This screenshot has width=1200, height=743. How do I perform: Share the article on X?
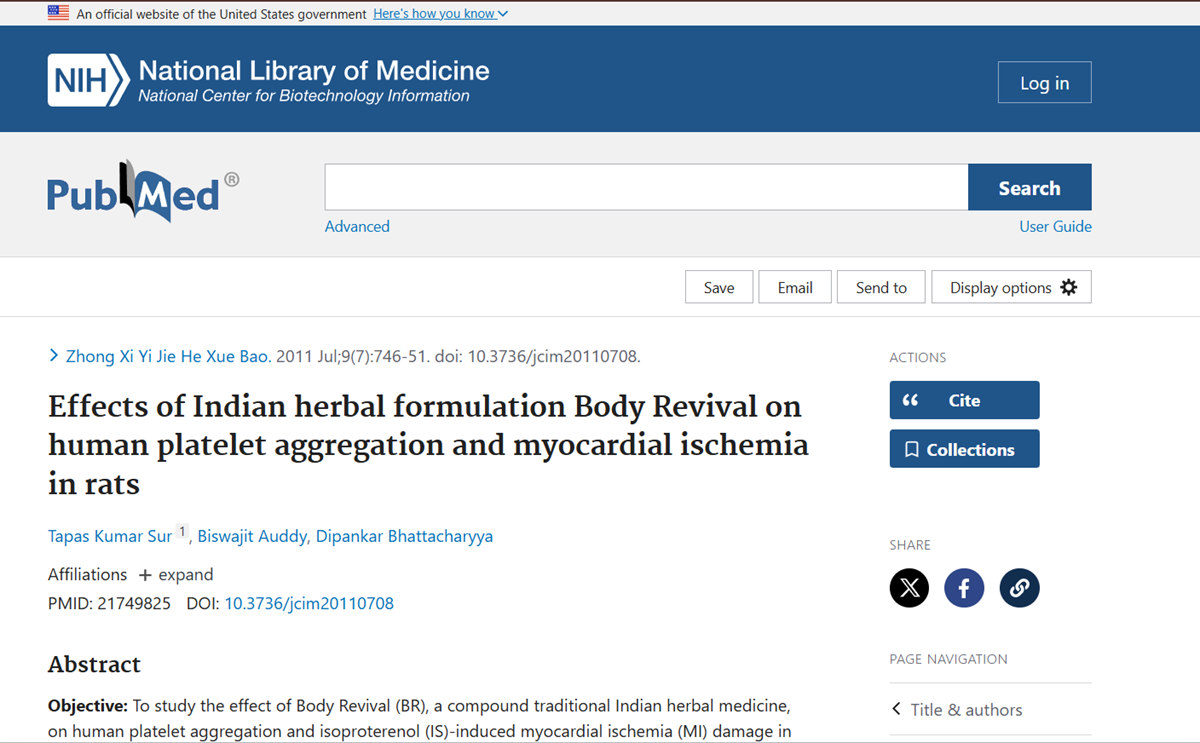[909, 588]
